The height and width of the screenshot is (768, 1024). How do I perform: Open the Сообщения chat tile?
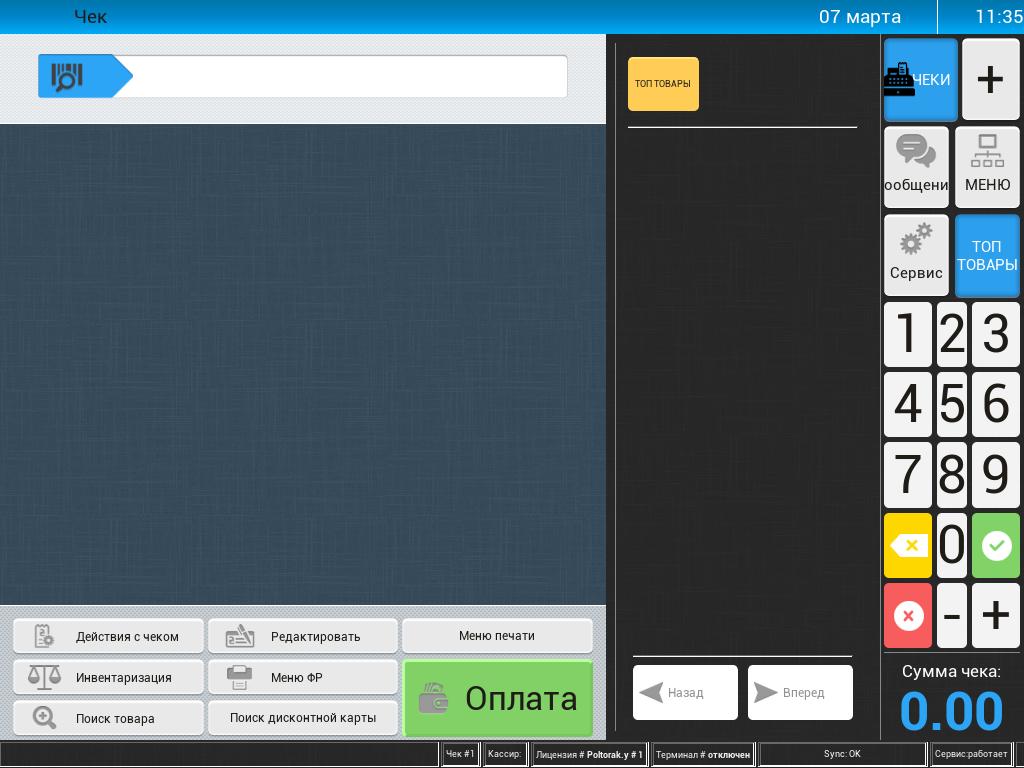(916, 167)
